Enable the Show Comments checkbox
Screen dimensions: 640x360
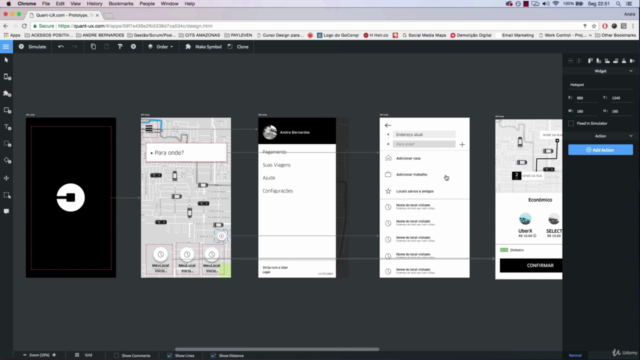click(116, 356)
